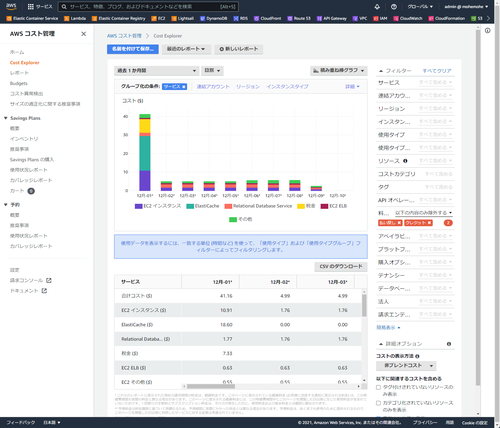Viewport: 500px width, 428px height.
Task: Open コスト異常検出 in the sidebar
Action: (26, 94)
